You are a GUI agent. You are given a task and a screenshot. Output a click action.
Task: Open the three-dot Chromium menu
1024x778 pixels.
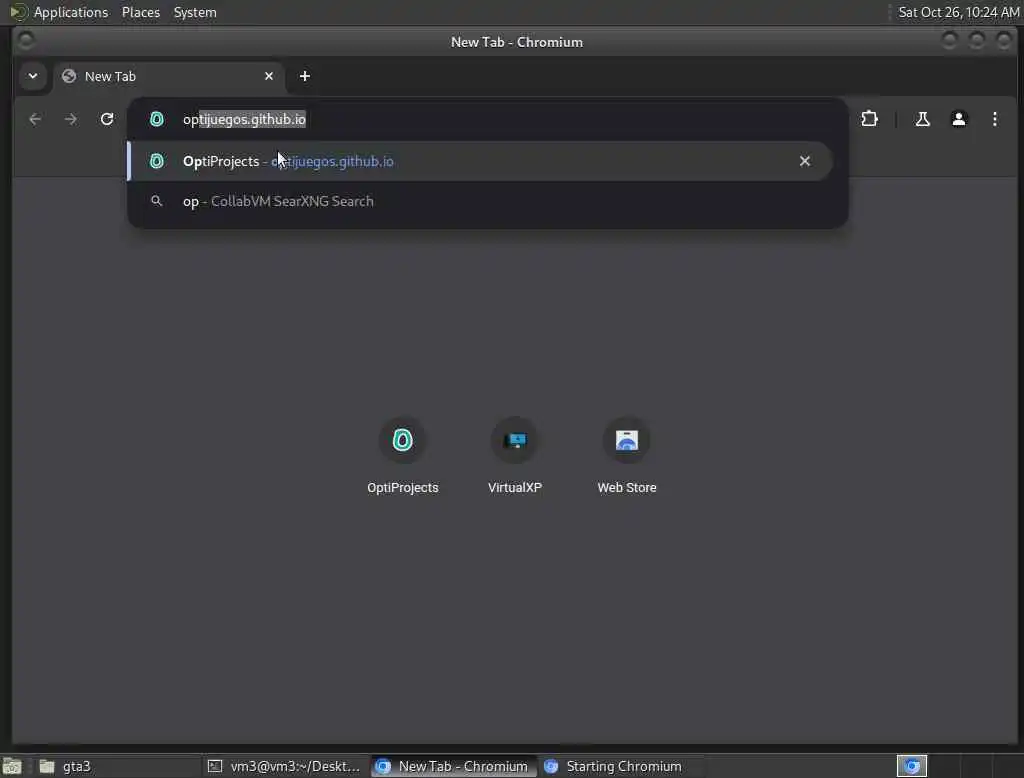coord(995,119)
